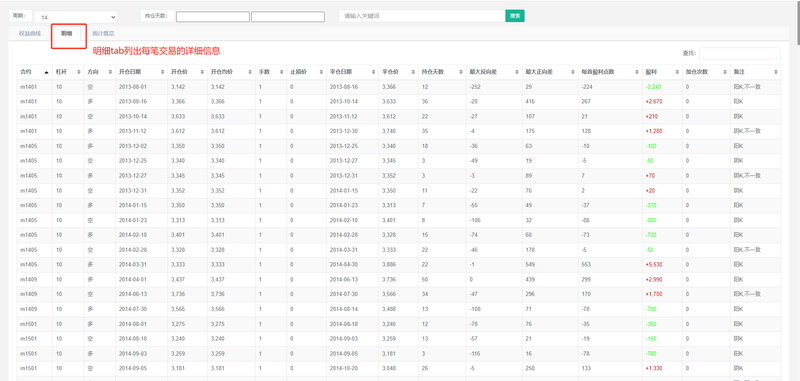This screenshot has height=381, width=800.
Task: Sort table by 开仓日期 column arrow
Action: tap(163, 72)
